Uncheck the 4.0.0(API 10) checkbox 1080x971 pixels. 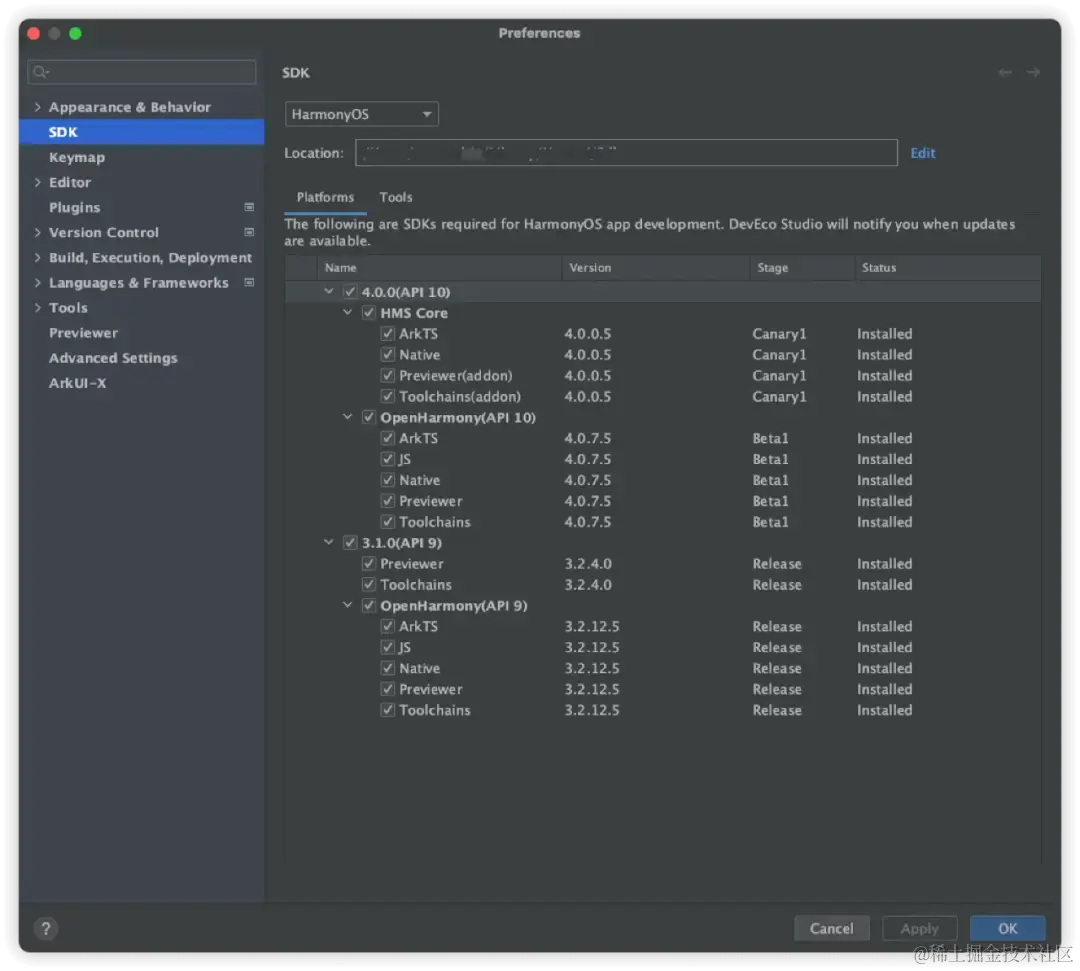(x=350, y=292)
